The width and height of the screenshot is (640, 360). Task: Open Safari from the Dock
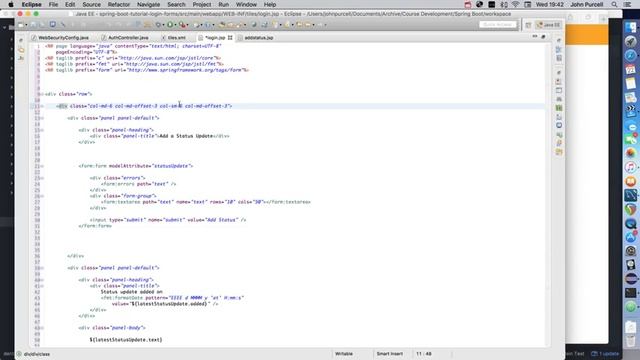(x=631, y=55)
